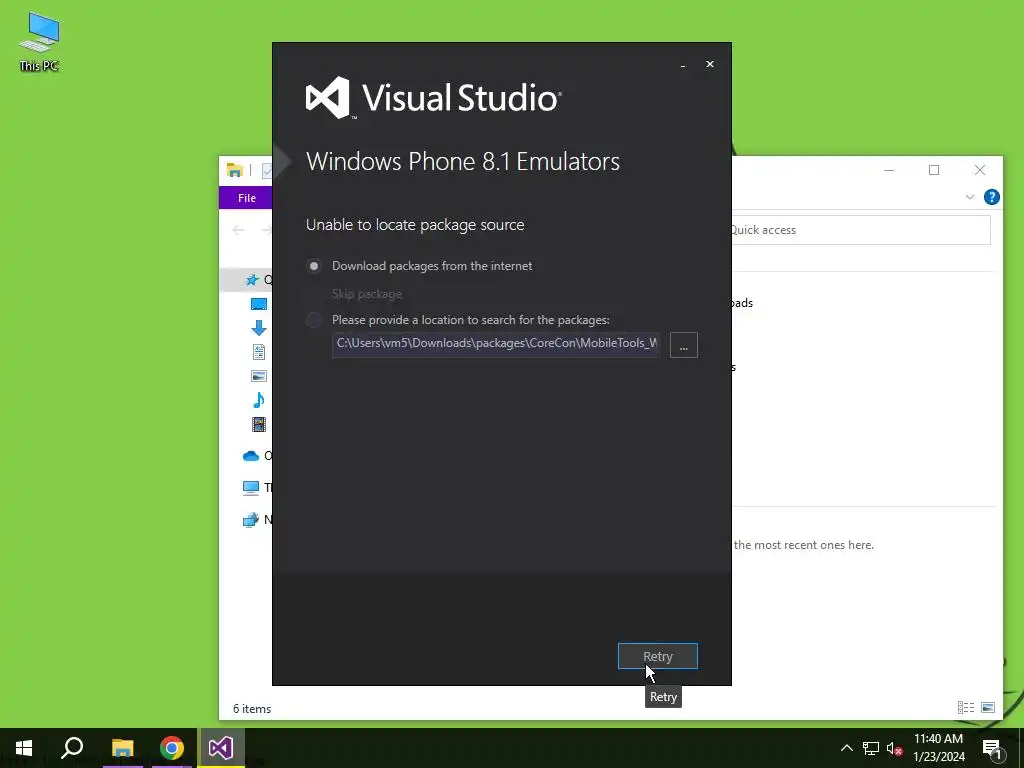The width and height of the screenshot is (1024, 768).
Task: Open the Windows Start menu
Action: [24, 748]
